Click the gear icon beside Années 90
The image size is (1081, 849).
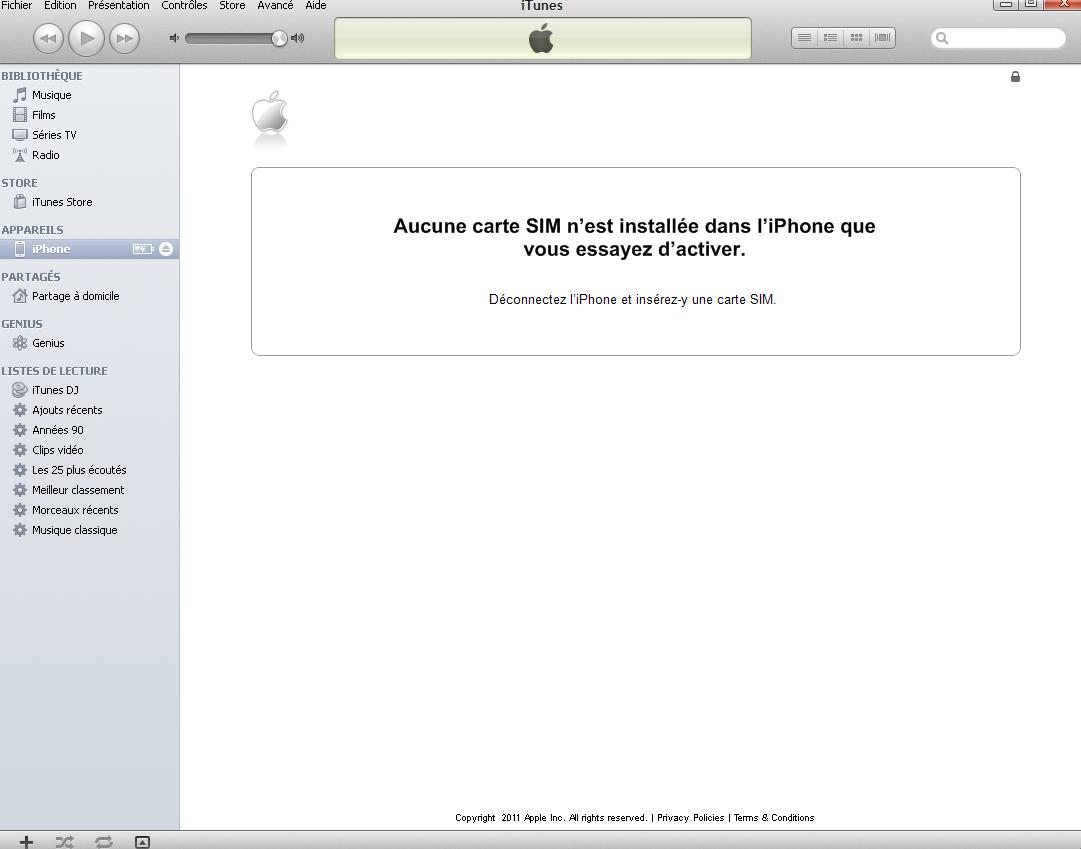coord(20,430)
